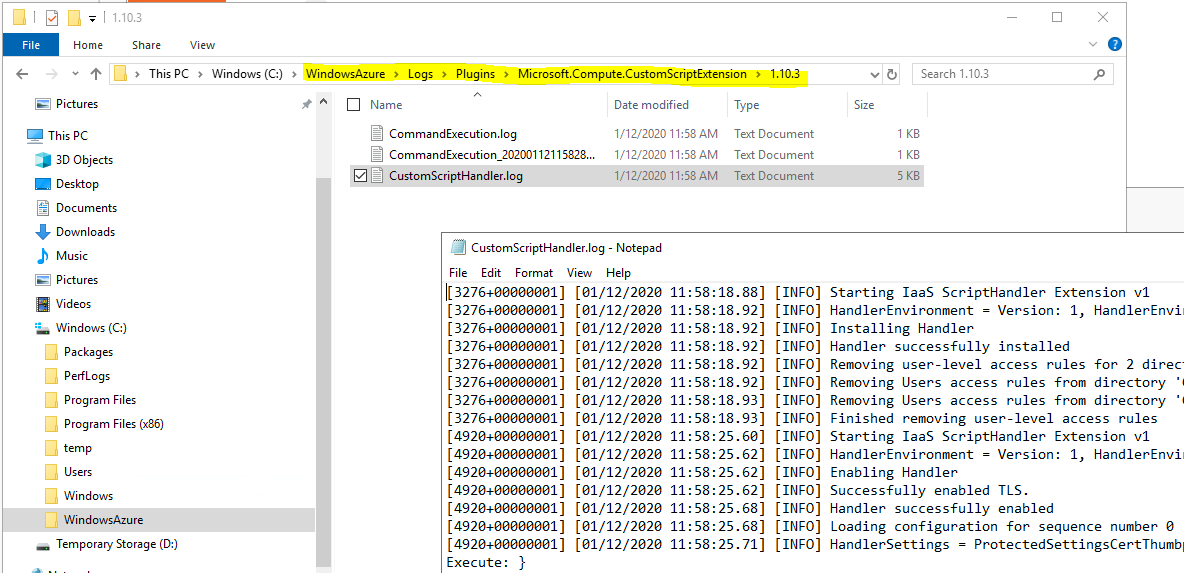
Task: Open the Notepad Help menu
Action: pos(618,273)
